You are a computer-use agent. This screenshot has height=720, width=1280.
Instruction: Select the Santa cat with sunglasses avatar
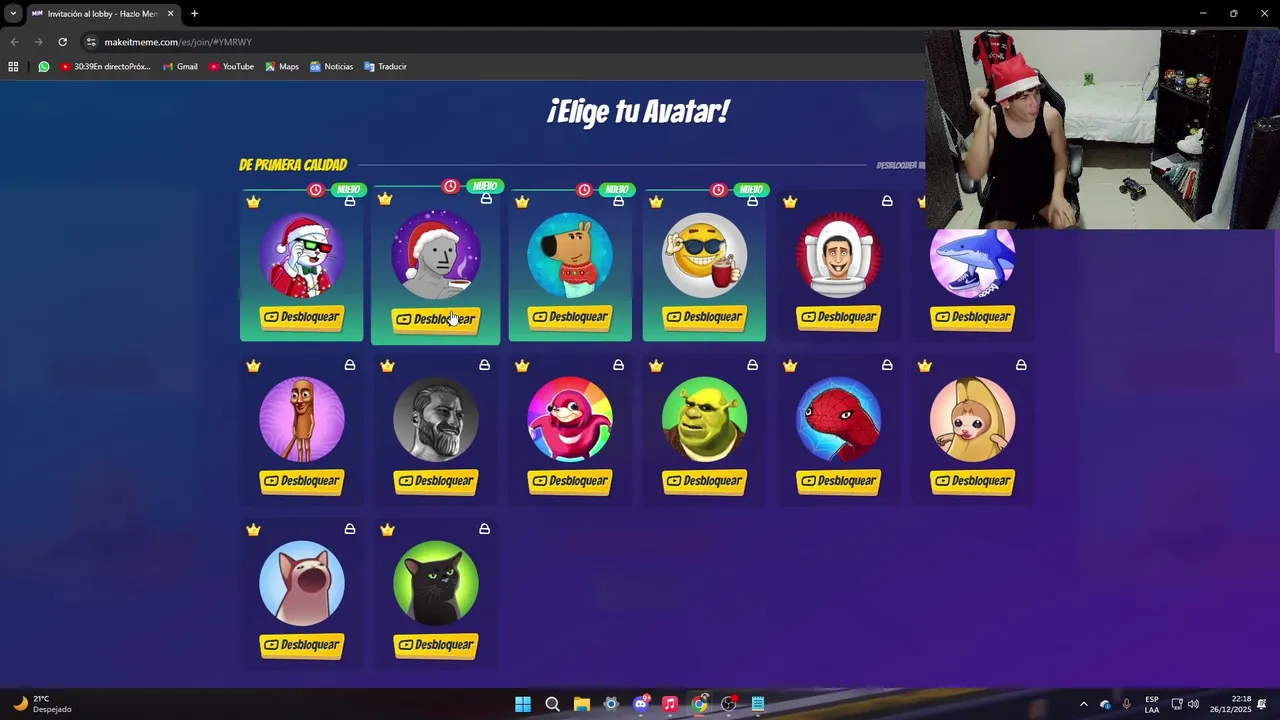(x=302, y=255)
